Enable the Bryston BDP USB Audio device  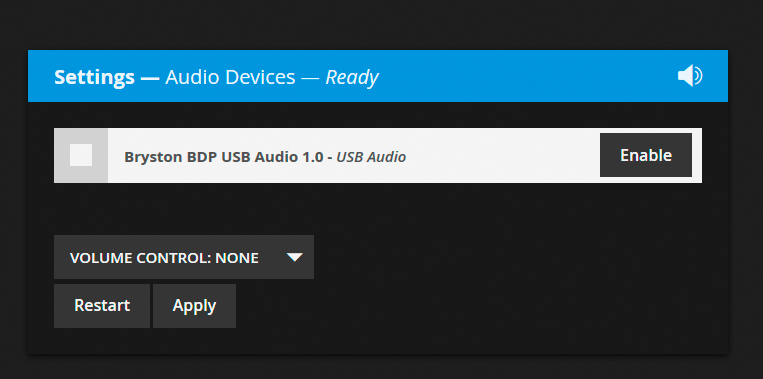point(646,155)
